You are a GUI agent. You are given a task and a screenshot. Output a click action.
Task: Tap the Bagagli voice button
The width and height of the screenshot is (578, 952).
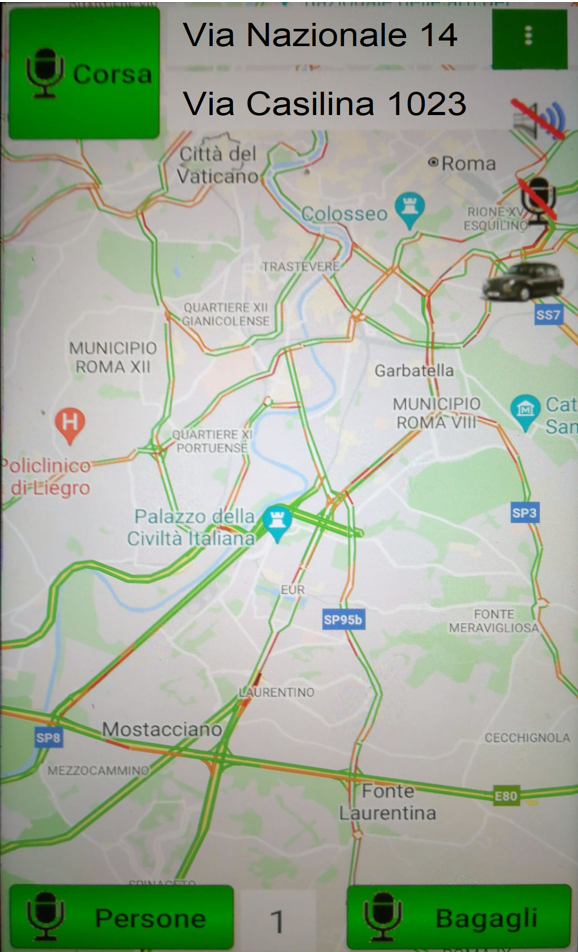[459, 918]
